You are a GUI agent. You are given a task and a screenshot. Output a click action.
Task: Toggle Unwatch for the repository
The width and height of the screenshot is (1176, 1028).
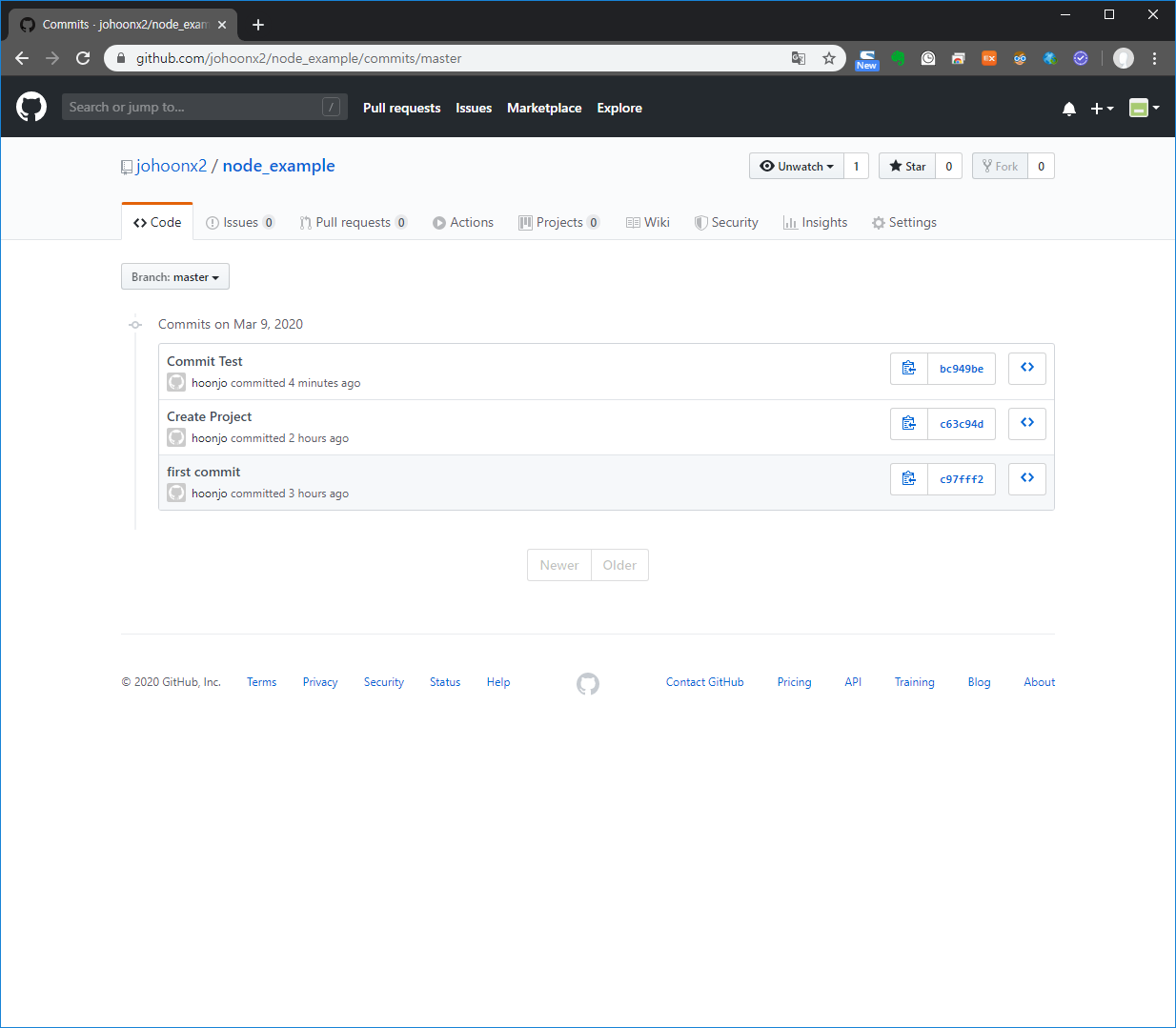tap(797, 166)
